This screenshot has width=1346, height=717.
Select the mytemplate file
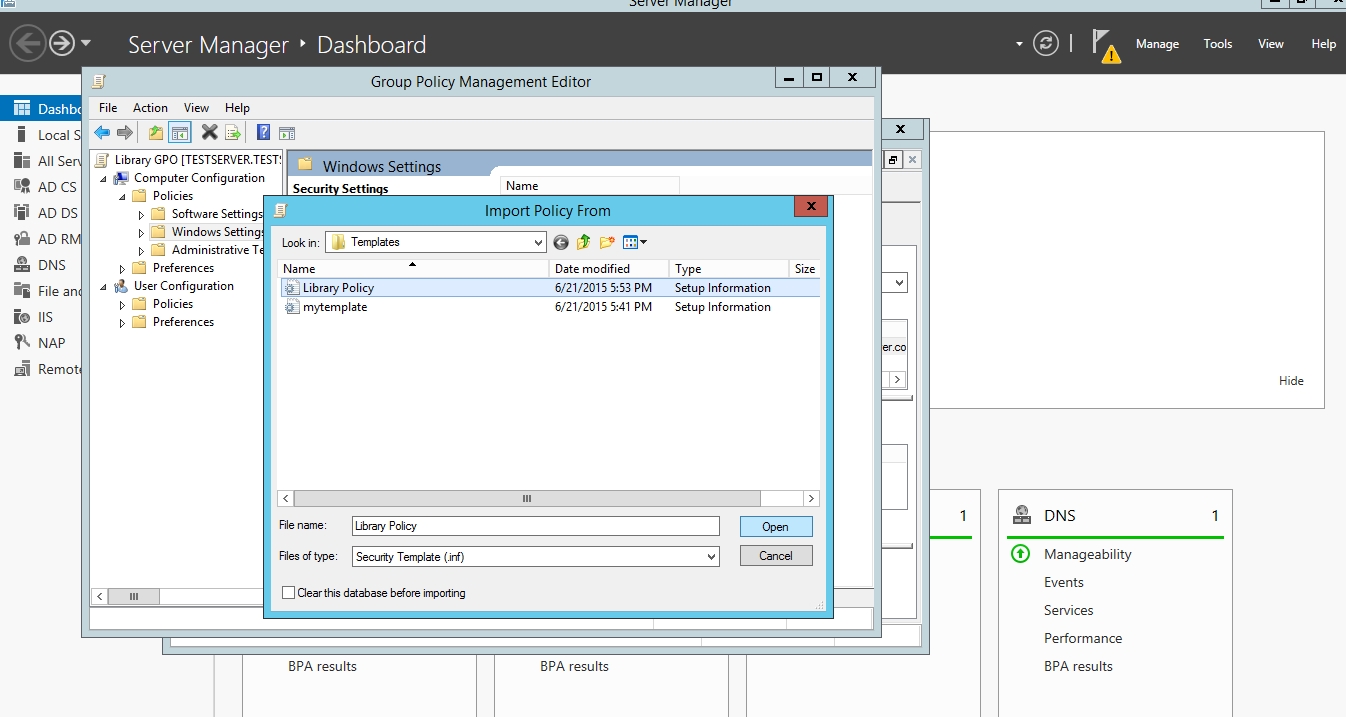334,307
